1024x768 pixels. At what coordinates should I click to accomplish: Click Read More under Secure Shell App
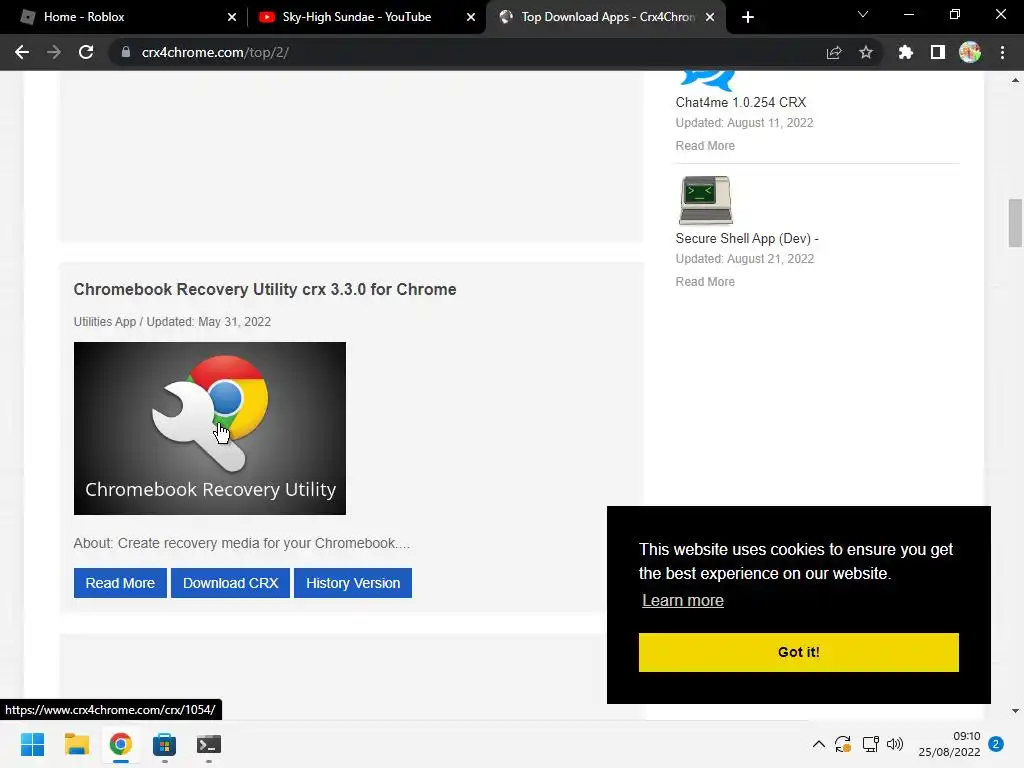coord(705,281)
